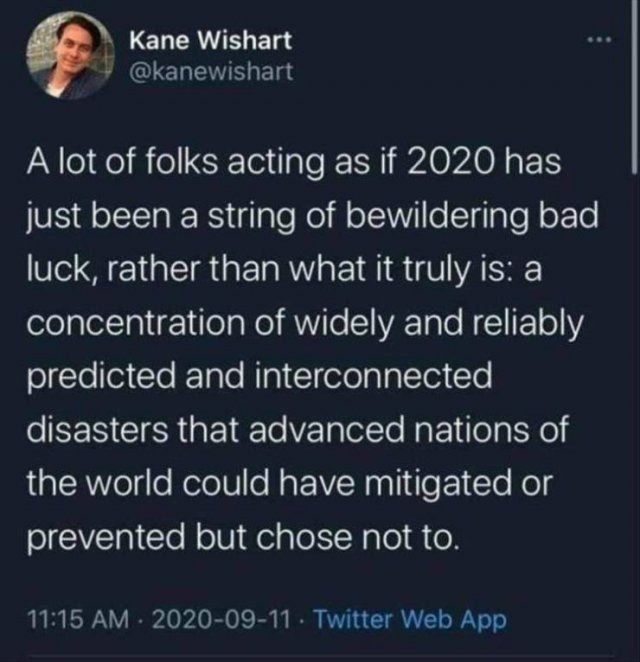The width and height of the screenshot is (640, 662).
Task: Open the three-dot more options menu
Action: (x=599, y=40)
